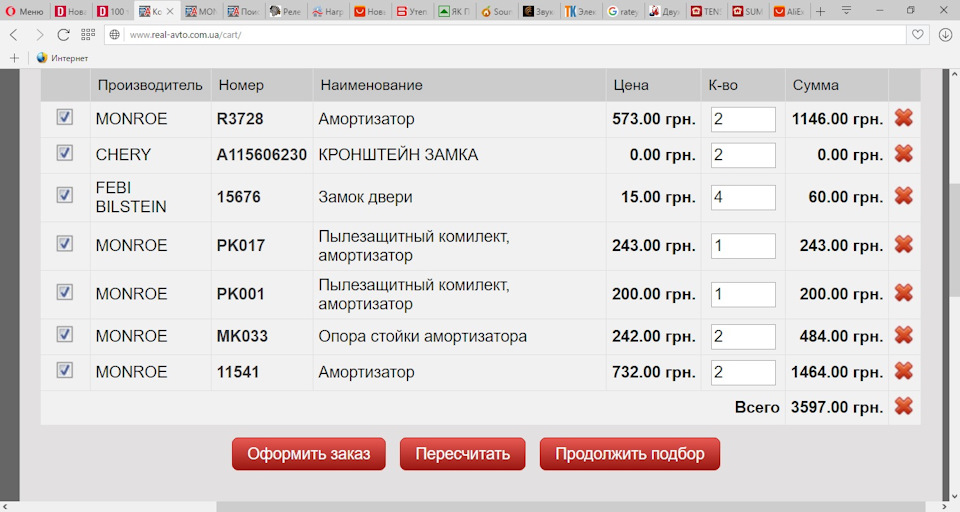Image resolution: width=960 pixels, height=512 pixels.
Task: Open the Speed Dial grid
Action: [x=88, y=34]
